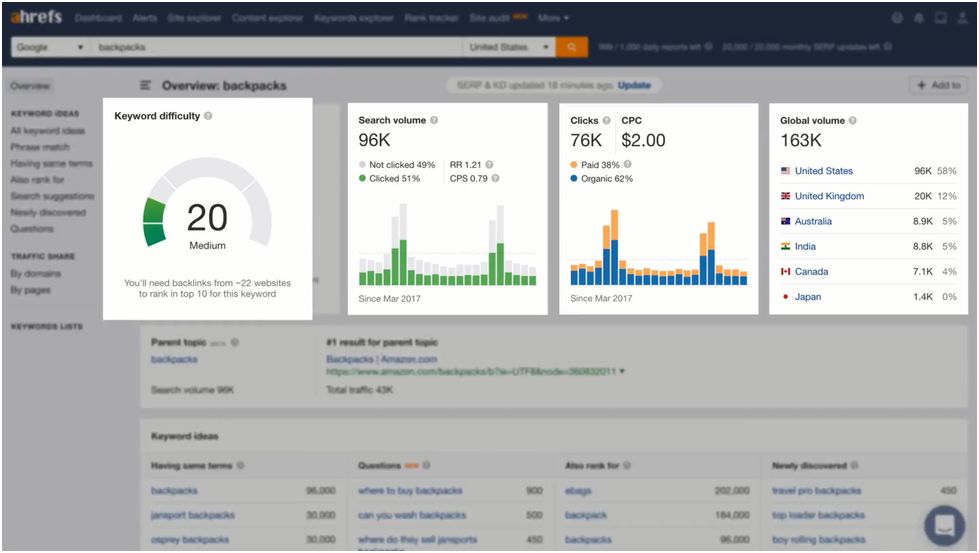Click the Update link
The image size is (979, 553).
(634, 85)
